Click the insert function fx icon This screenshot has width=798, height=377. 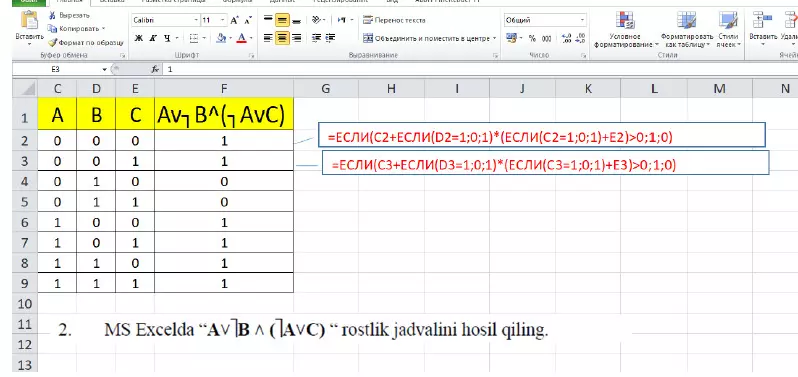155,69
